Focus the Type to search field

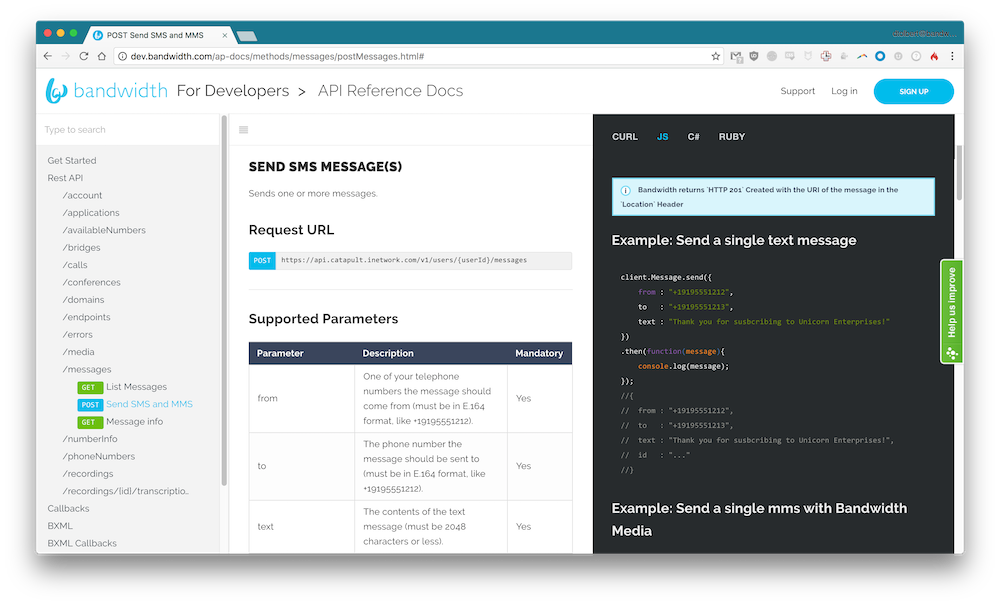coord(128,129)
